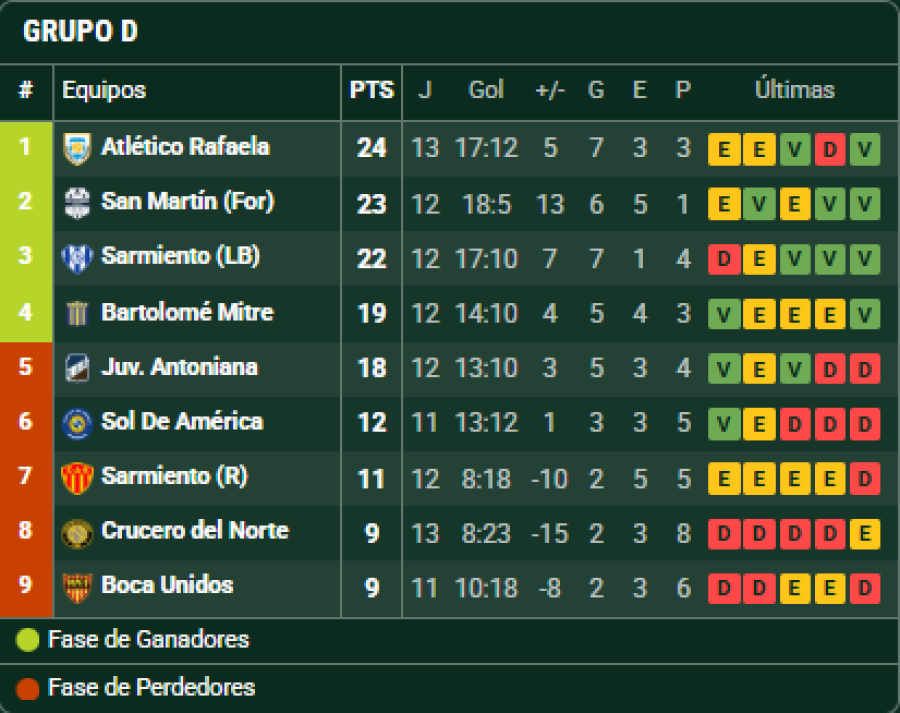This screenshot has width=900, height=713.
Task: Click the Atlético Rafaela team crest
Action: pyautogui.click(x=77, y=148)
